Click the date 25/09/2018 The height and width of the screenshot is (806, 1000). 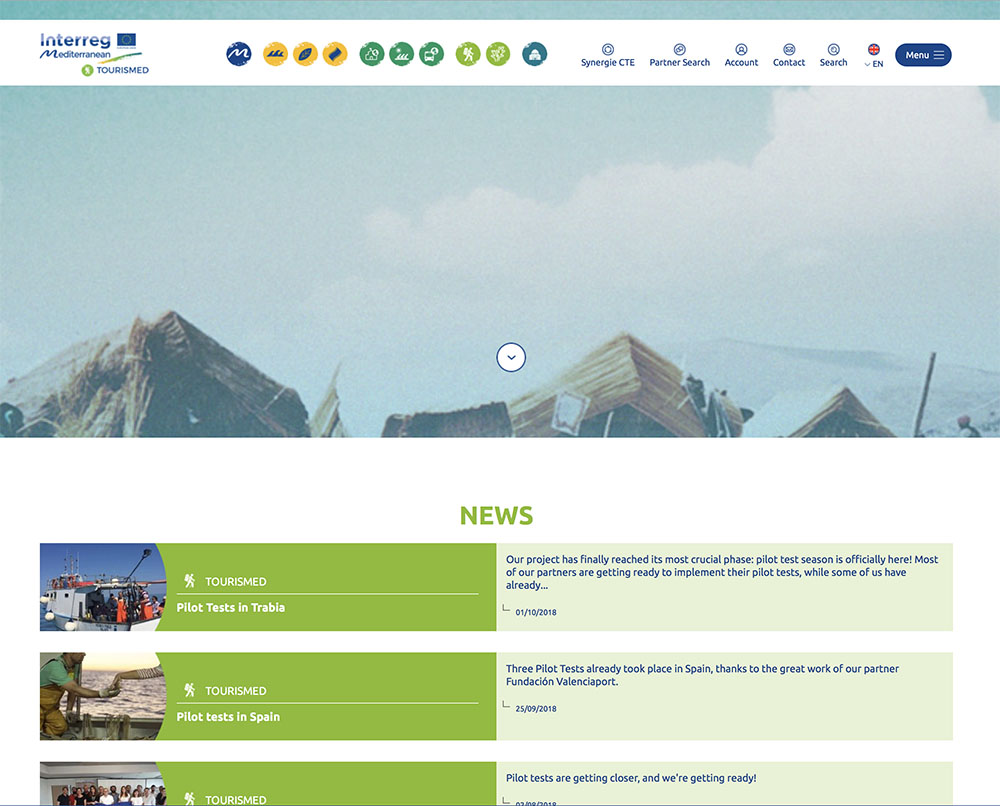(536, 708)
